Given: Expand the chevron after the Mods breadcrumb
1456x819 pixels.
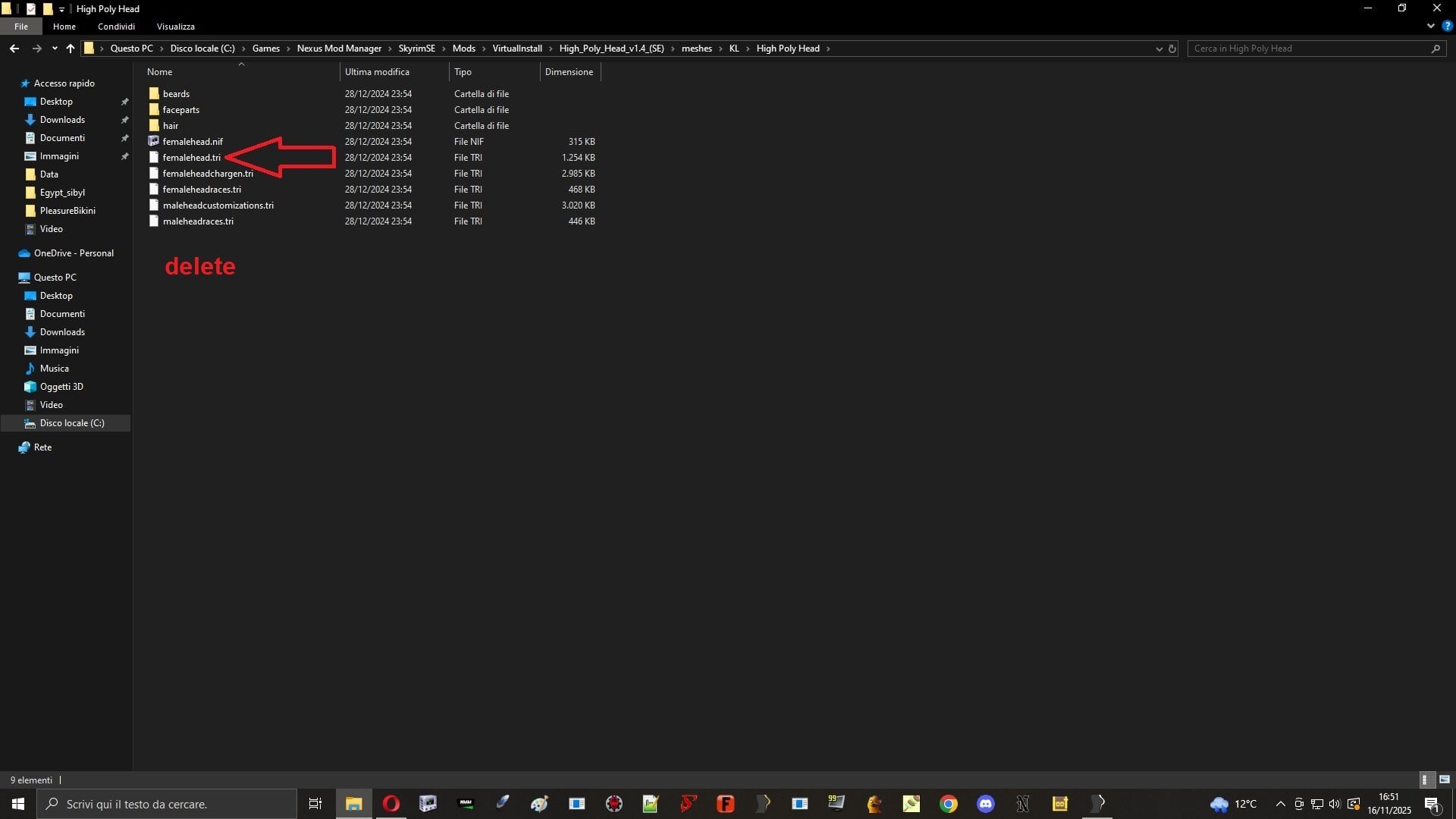Looking at the screenshot, I should [x=484, y=49].
